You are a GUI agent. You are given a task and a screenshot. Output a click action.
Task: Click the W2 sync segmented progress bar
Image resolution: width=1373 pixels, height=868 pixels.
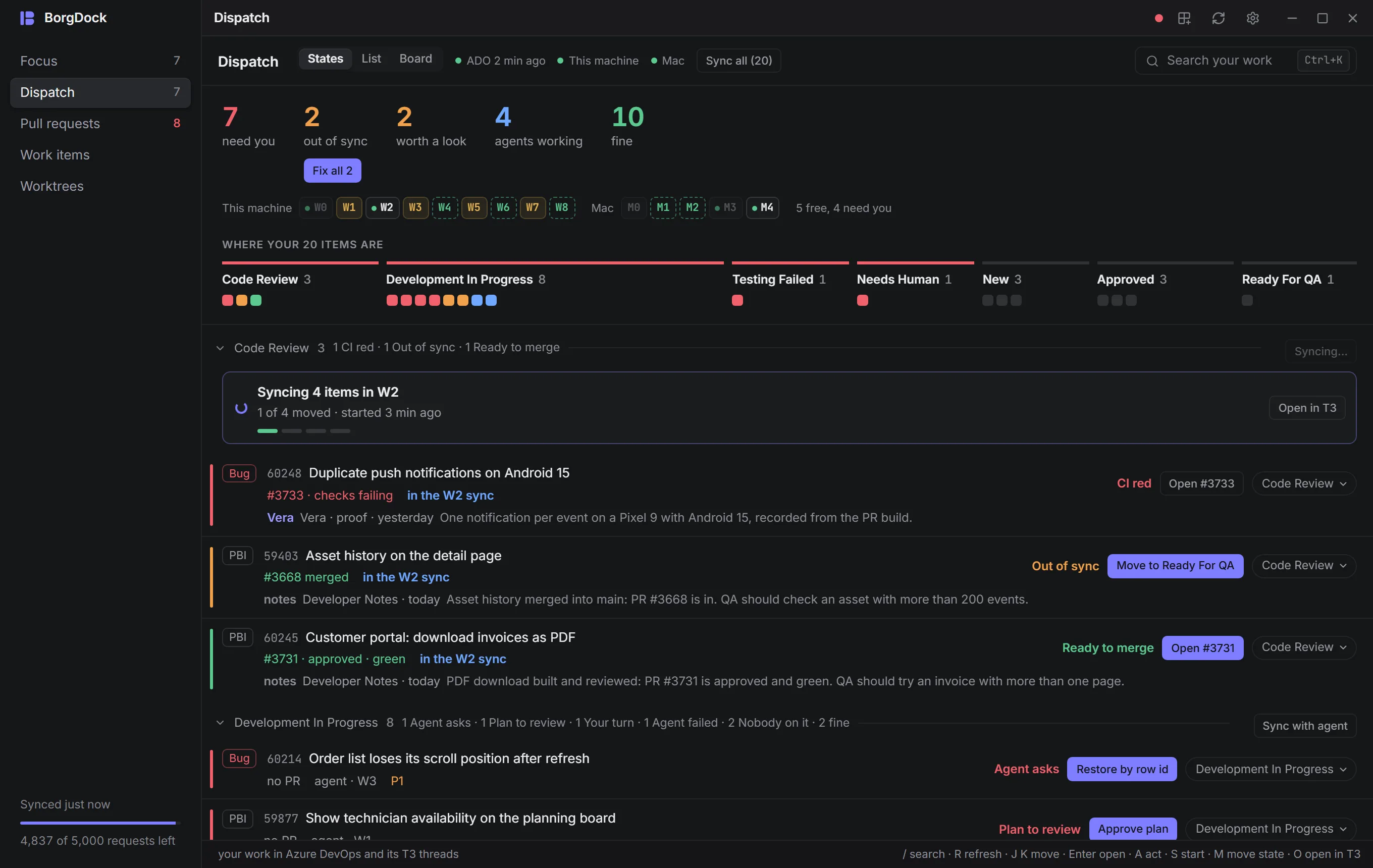[304, 431]
